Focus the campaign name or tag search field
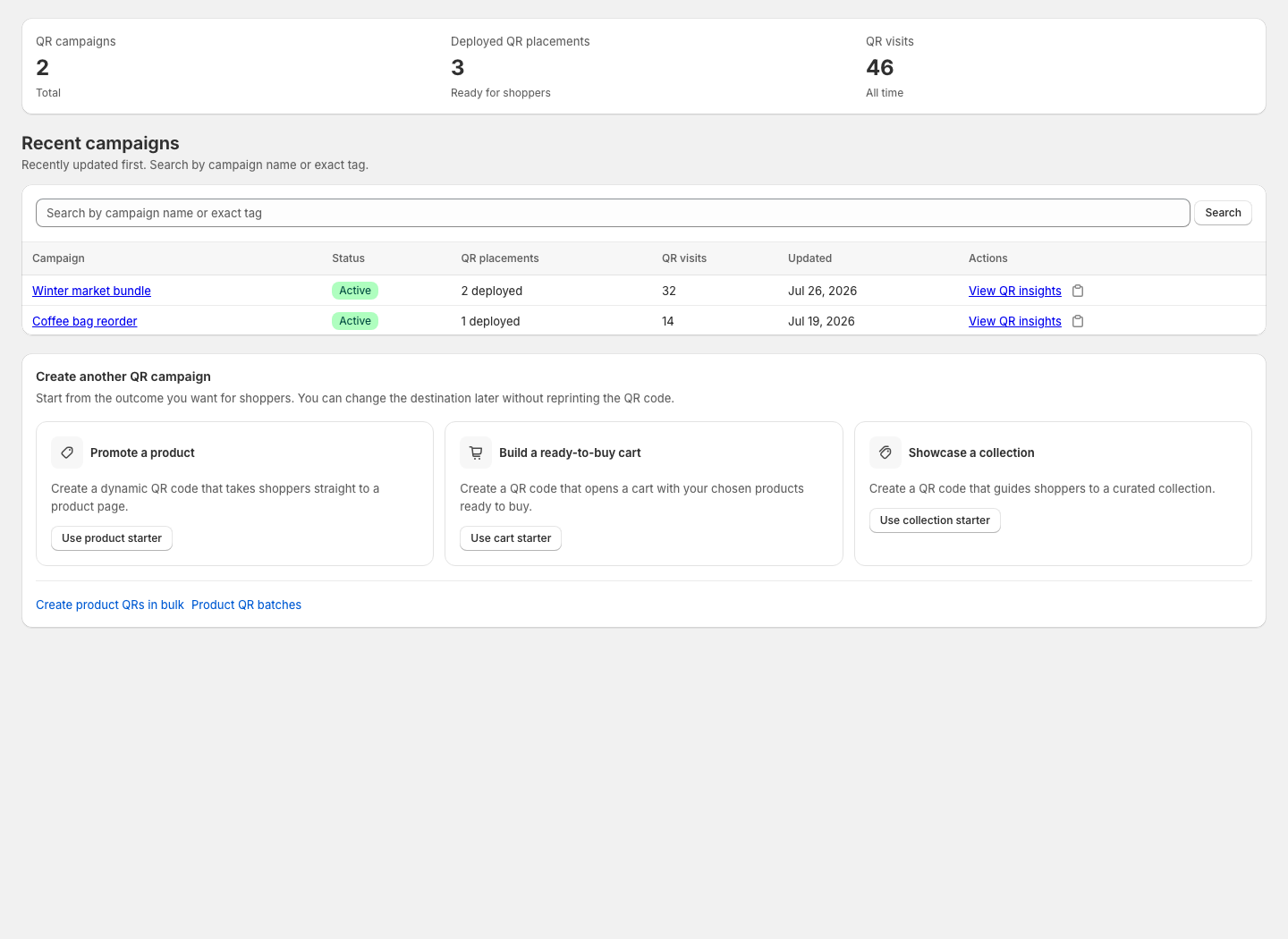The height and width of the screenshot is (939, 1288). coord(613,213)
